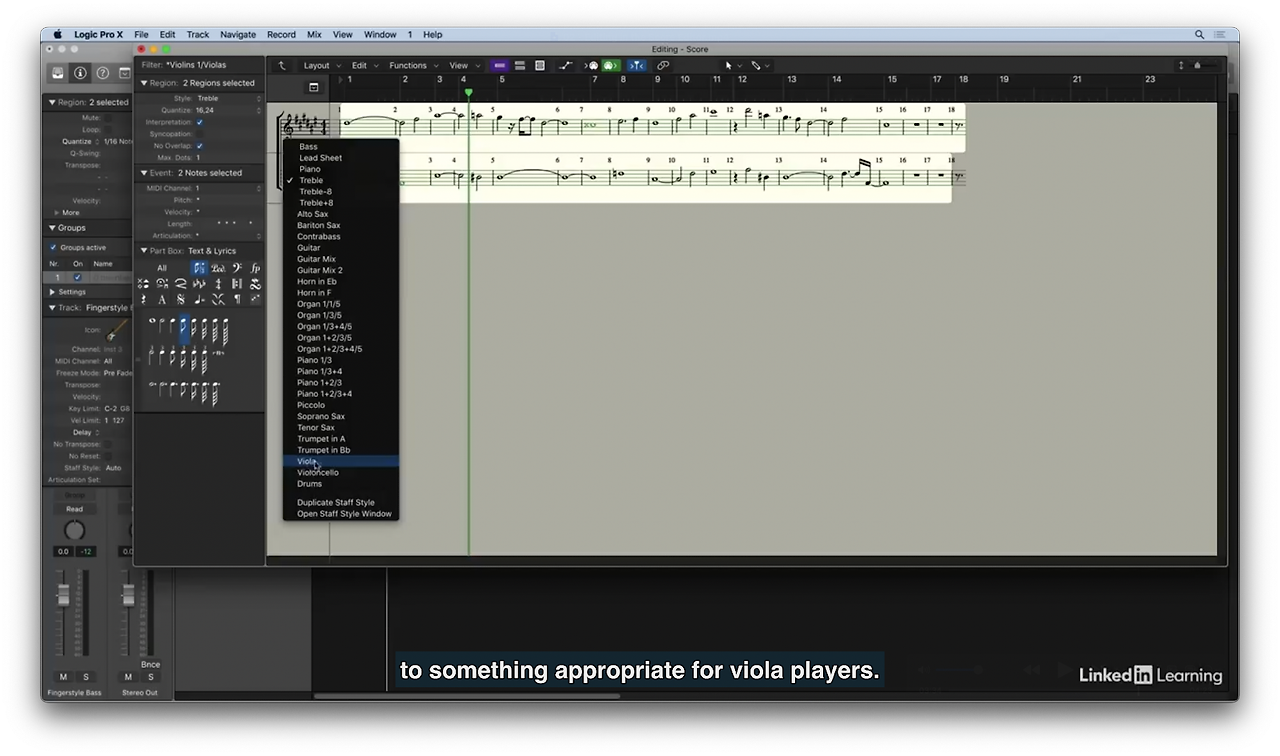
Task: Open the Style Treble popup in the Region inspector
Action: (229, 99)
